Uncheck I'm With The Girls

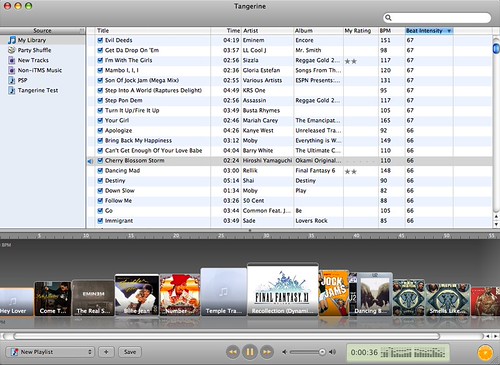tap(100, 60)
